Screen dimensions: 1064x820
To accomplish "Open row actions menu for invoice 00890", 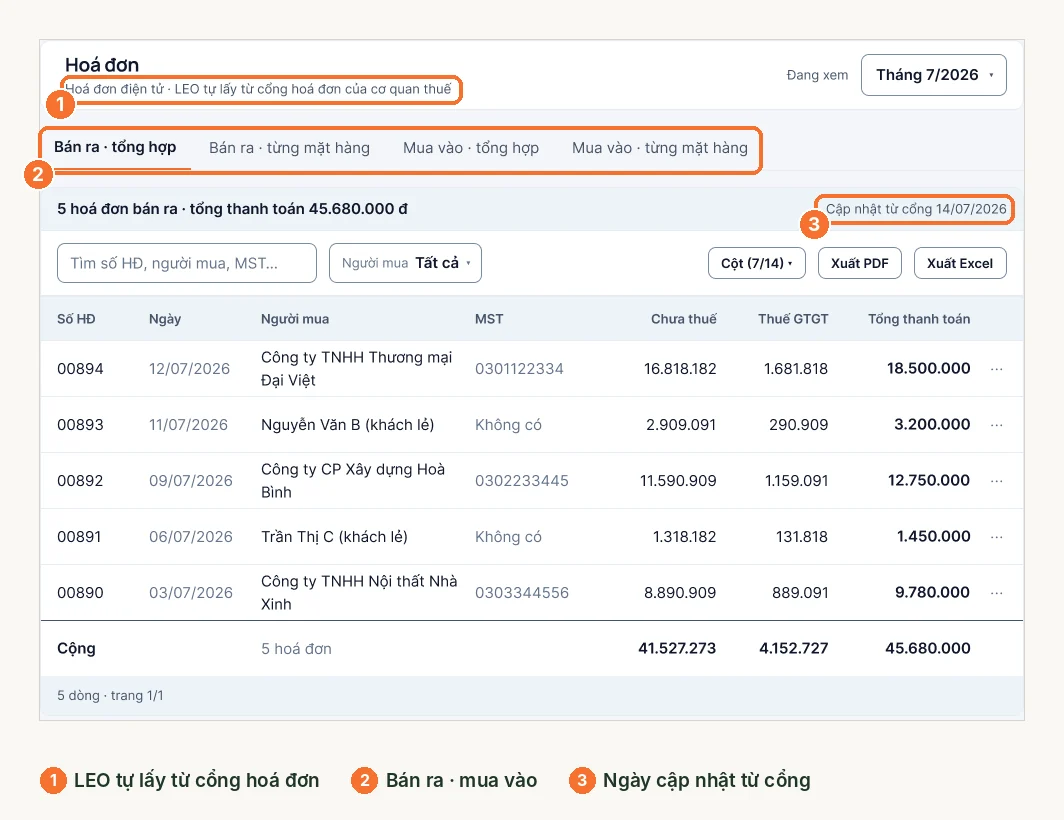I will click(x=996, y=593).
